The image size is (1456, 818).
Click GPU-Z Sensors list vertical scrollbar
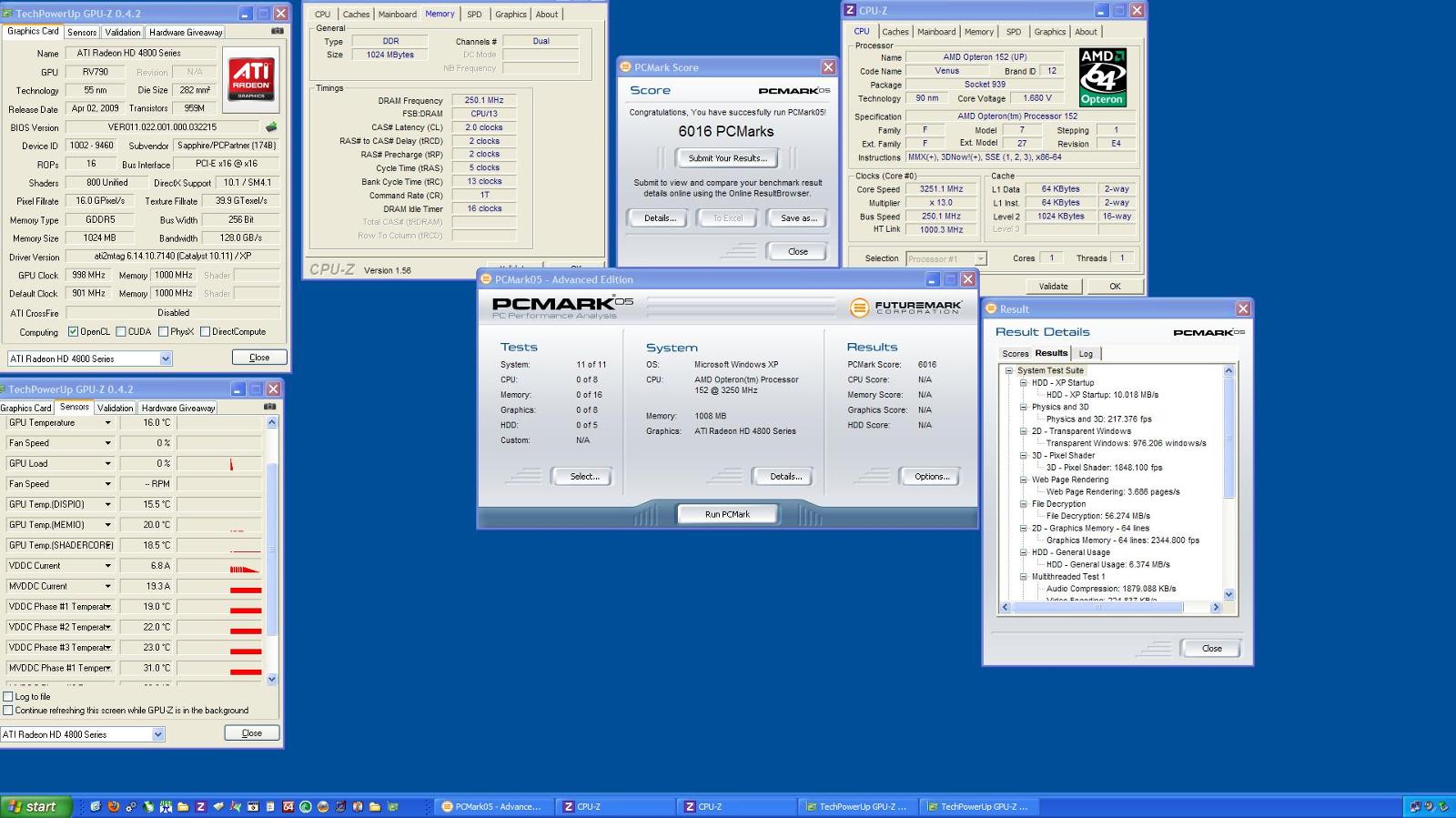click(x=271, y=550)
